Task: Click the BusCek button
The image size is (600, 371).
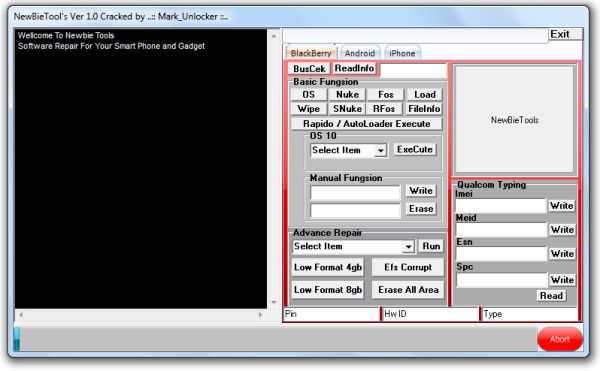Action: click(x=309, y=68)
